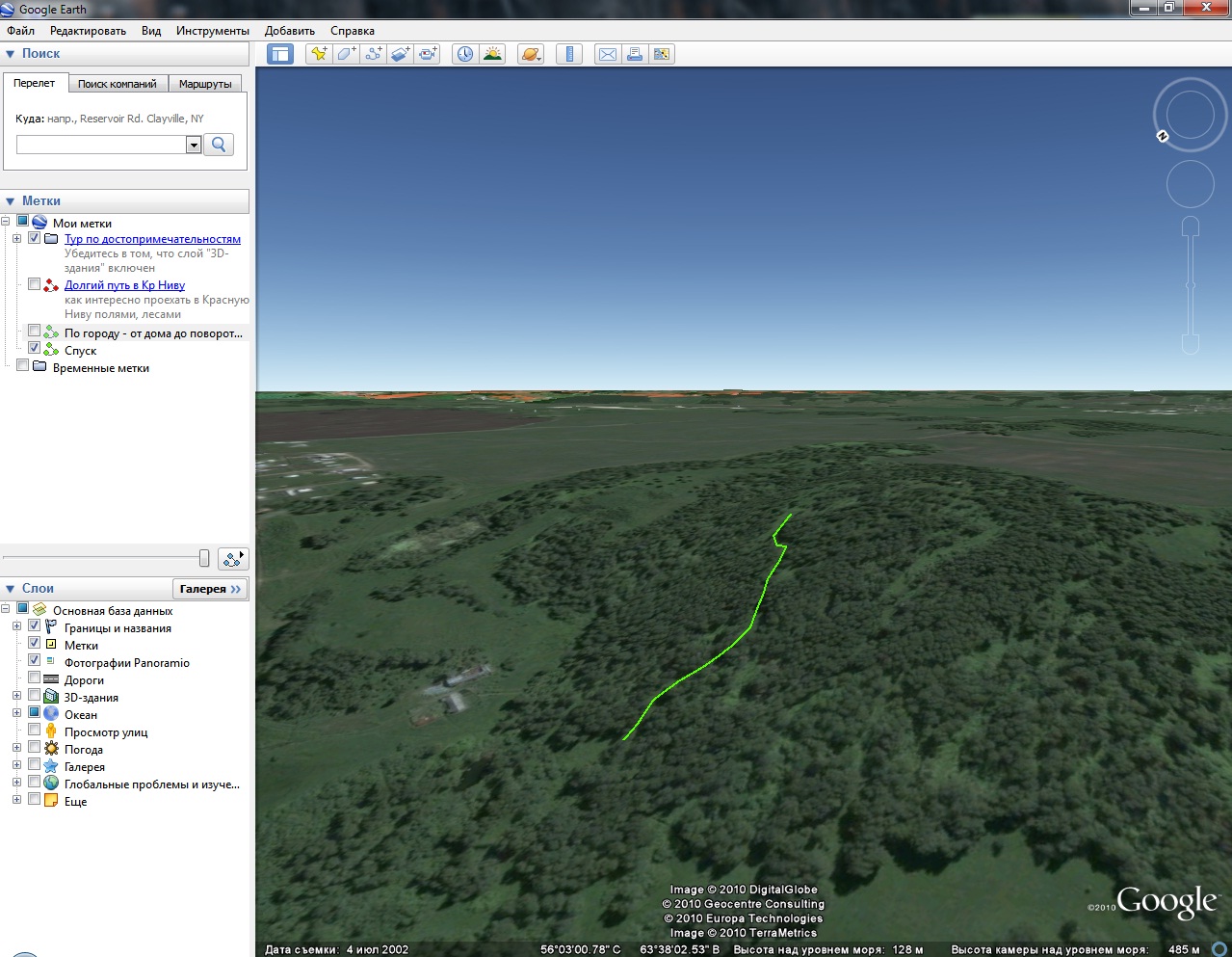Expand the Границы и названия layer group

click(16, 626)
